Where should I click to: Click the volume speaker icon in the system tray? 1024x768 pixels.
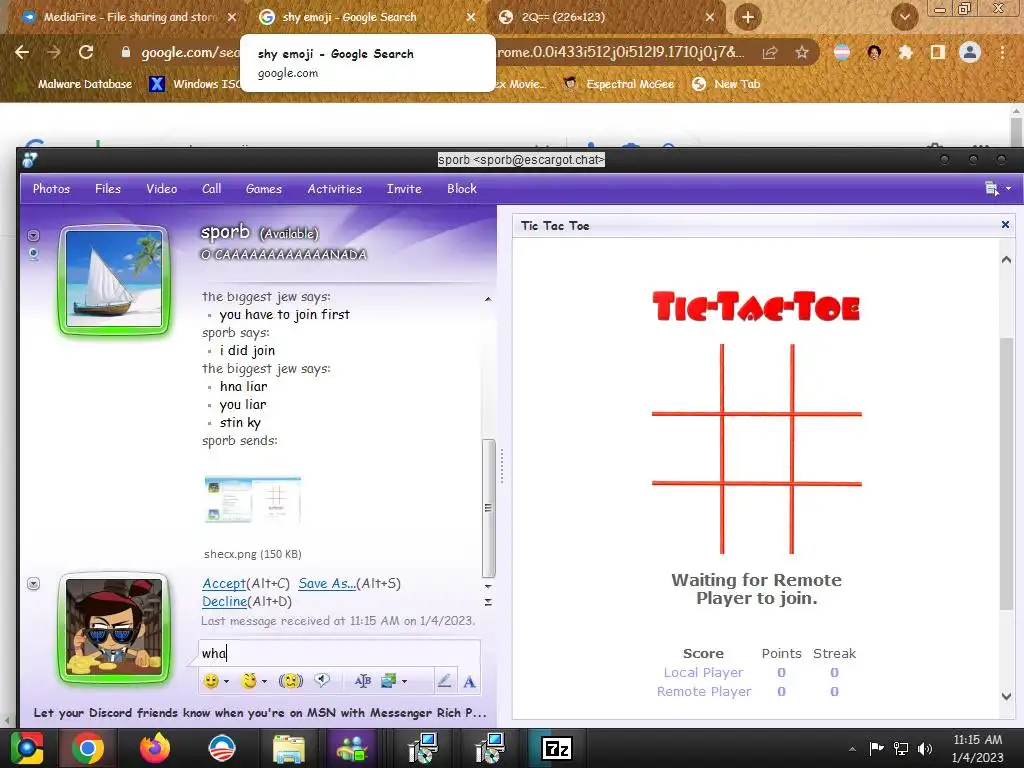point(925,748)
